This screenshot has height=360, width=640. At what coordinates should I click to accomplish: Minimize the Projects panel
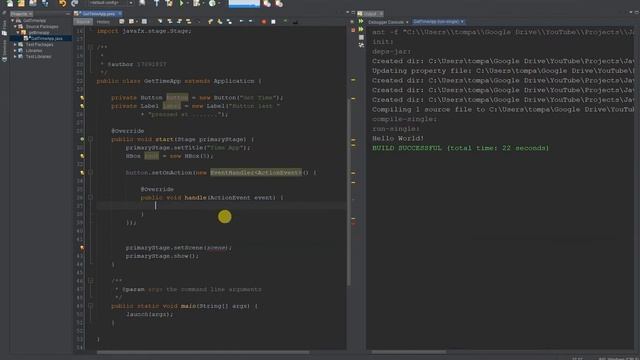tap(68, 13)
